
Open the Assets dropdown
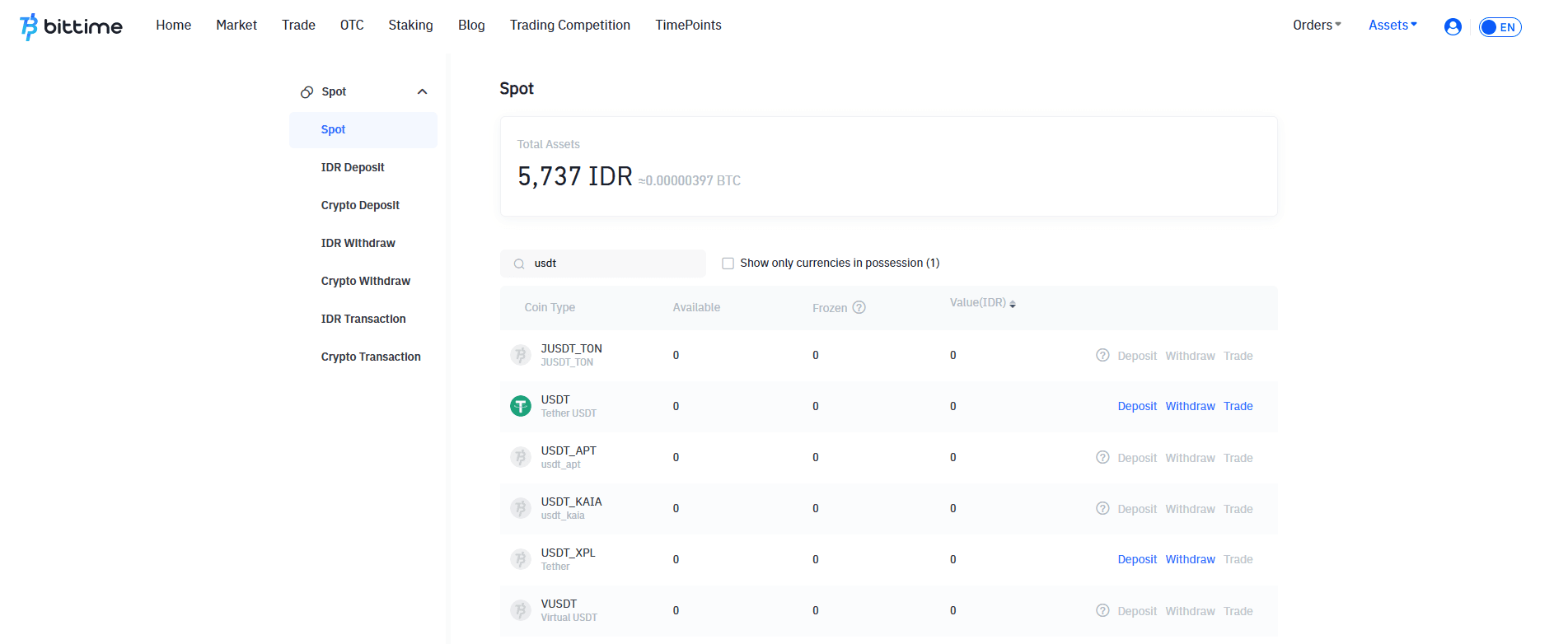point(1392,26)
